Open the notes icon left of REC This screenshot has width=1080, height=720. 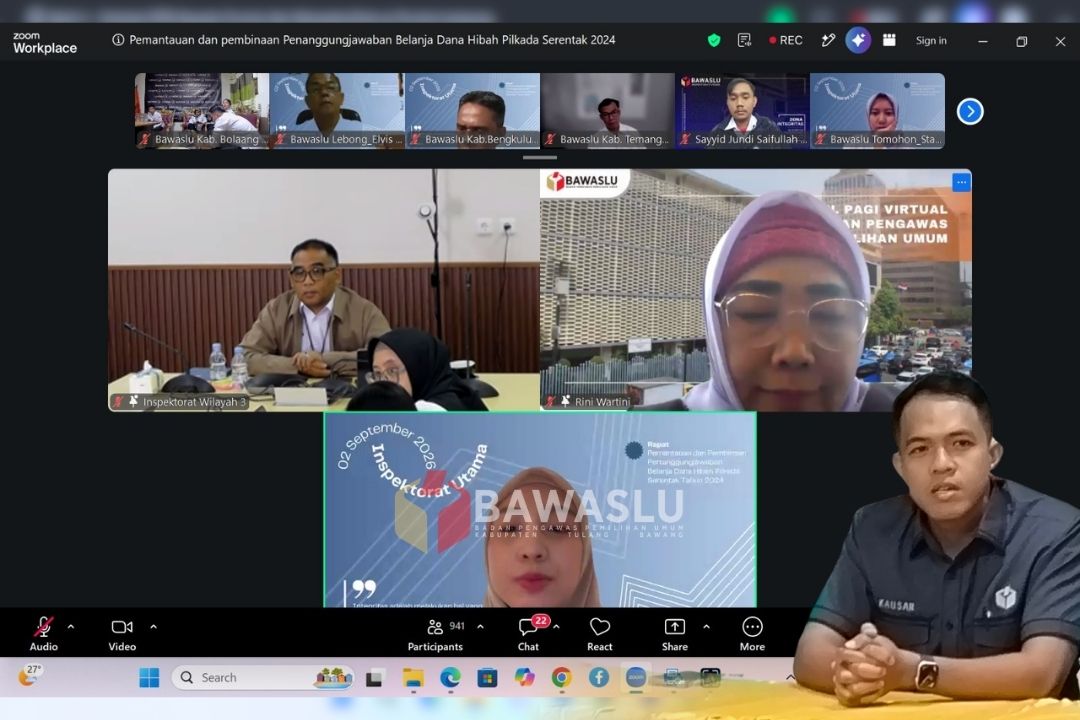click(x=744, y=41)
